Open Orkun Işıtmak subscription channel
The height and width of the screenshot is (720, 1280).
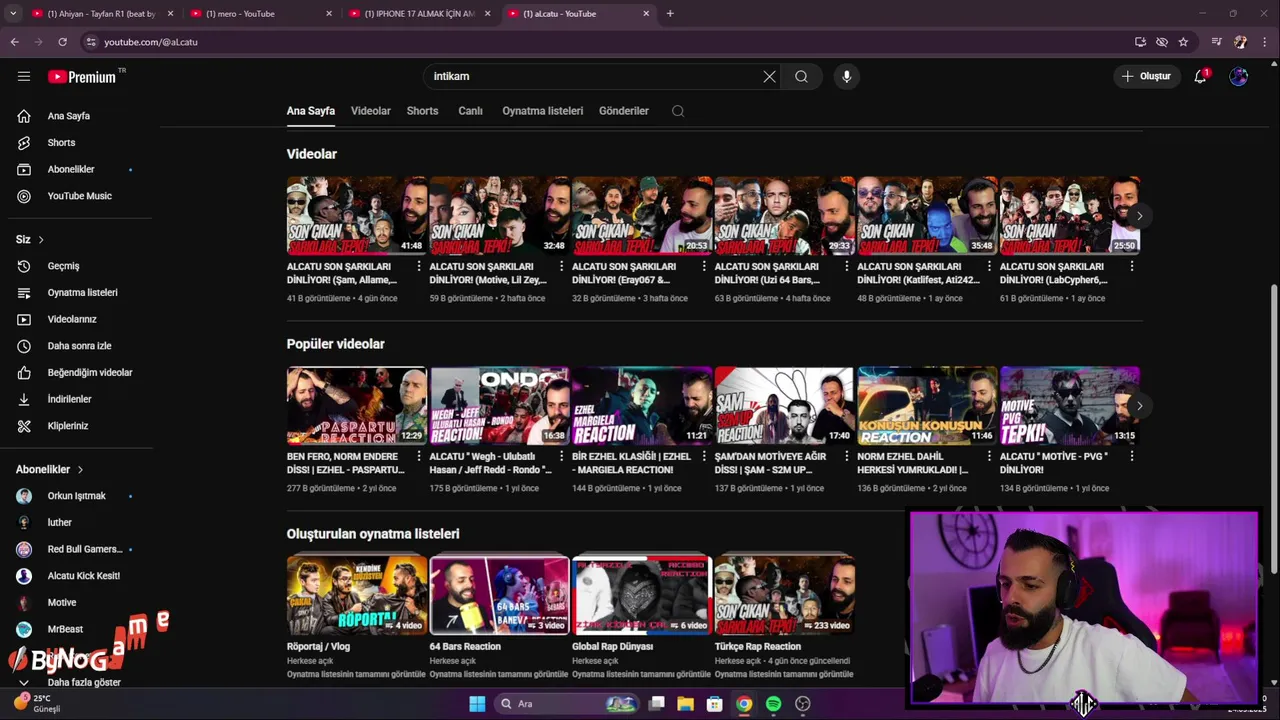77,496
